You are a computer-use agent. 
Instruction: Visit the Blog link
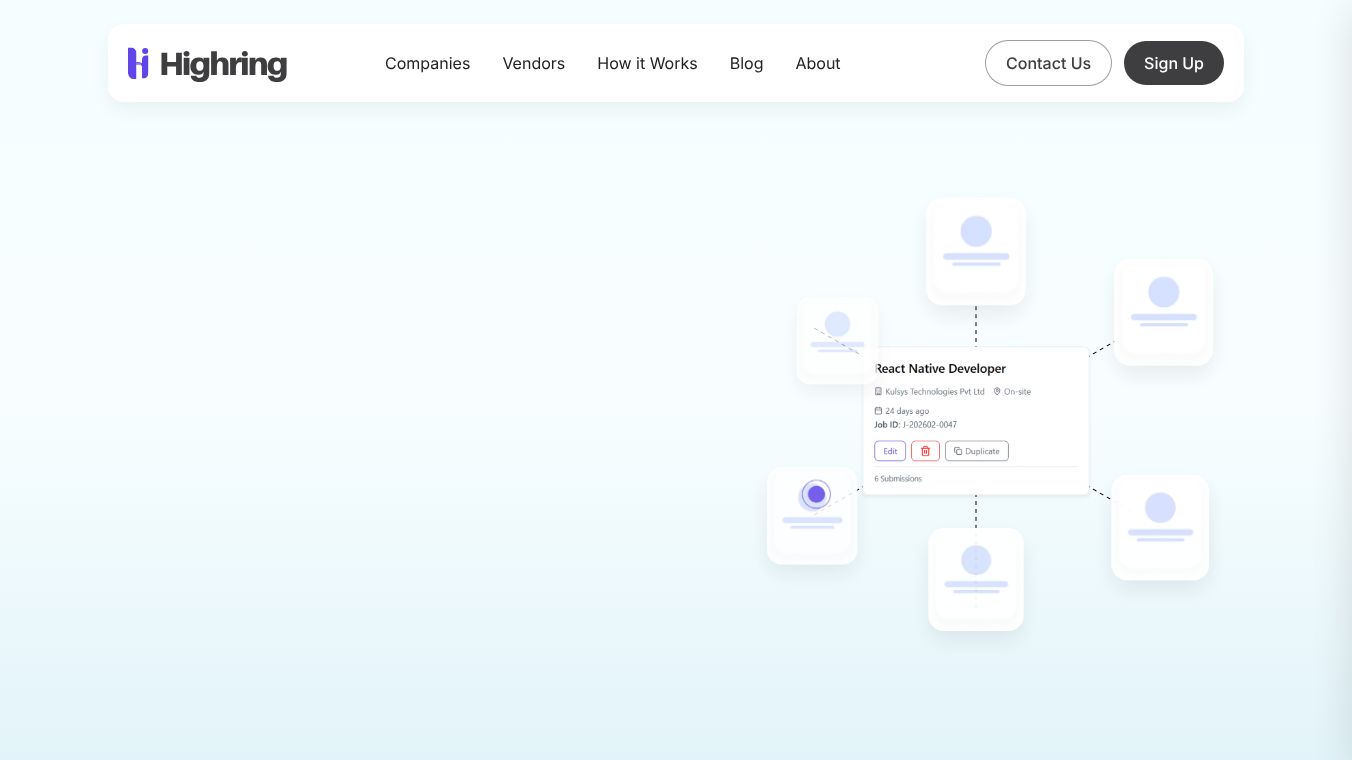[747, 63]
